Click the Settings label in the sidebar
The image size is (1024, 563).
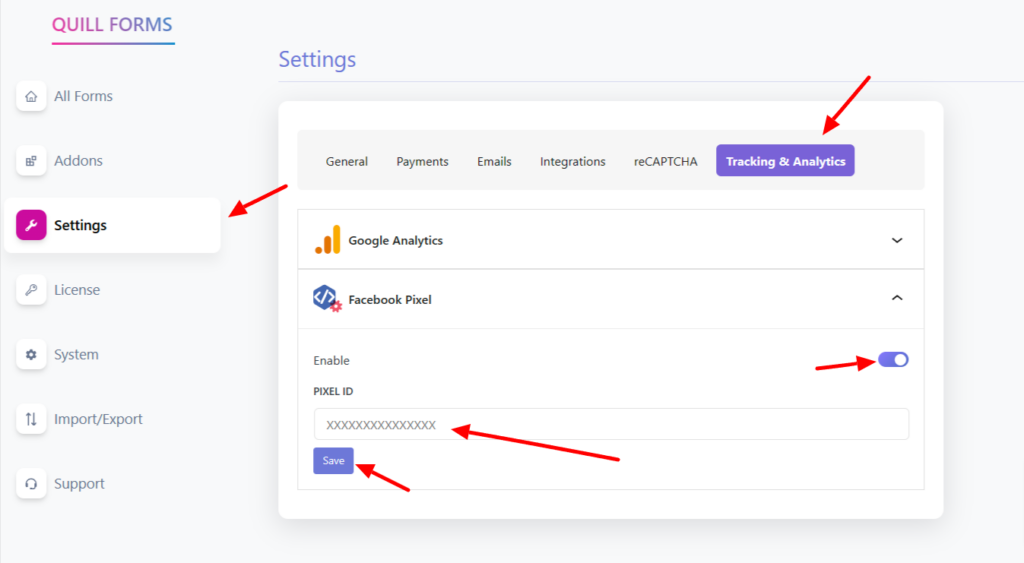pyautogui.click(x=80, y=225)
